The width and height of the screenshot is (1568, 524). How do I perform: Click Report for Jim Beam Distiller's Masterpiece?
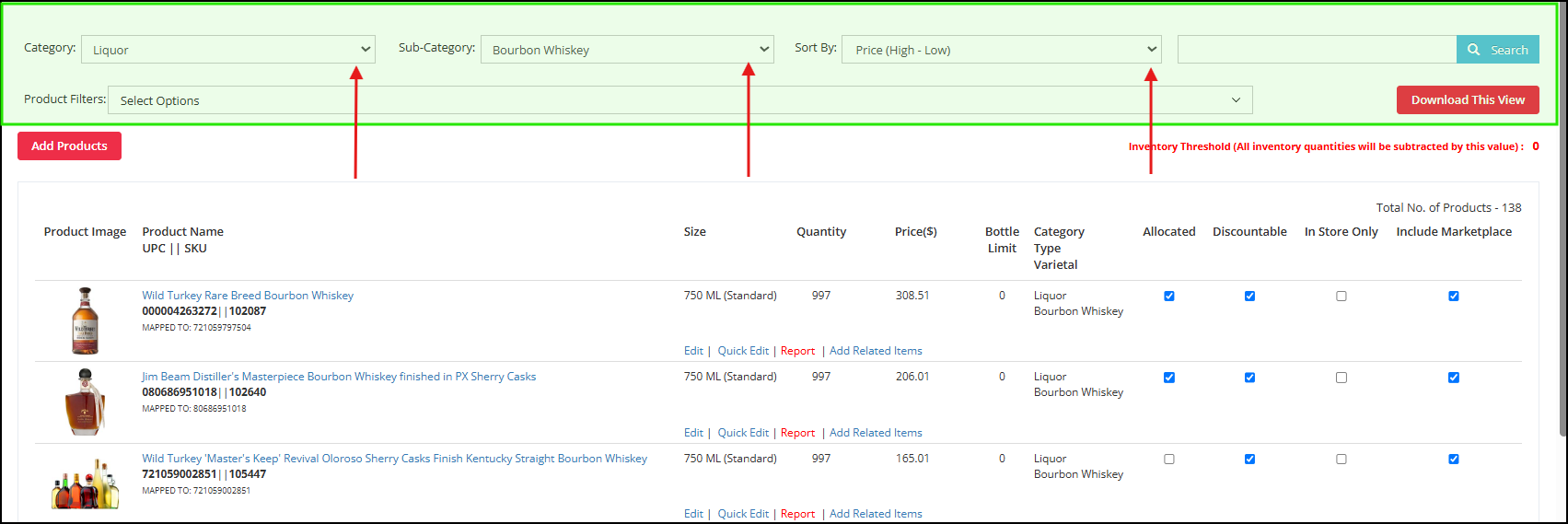797,433
